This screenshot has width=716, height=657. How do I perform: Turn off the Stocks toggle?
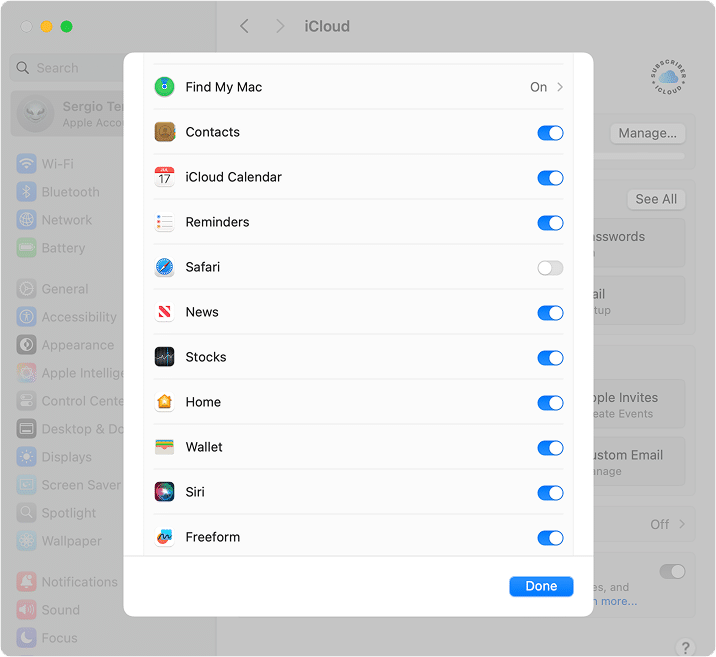(550, 358)
